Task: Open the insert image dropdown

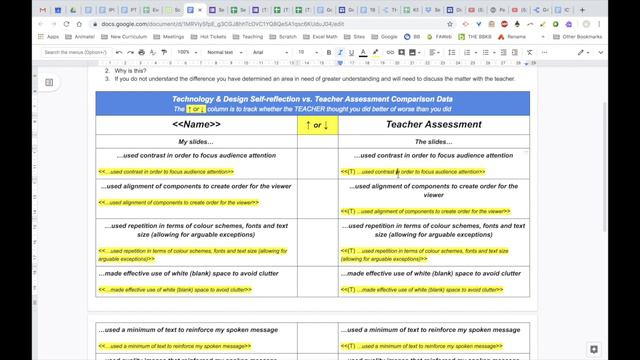Action: click(415, 52)
